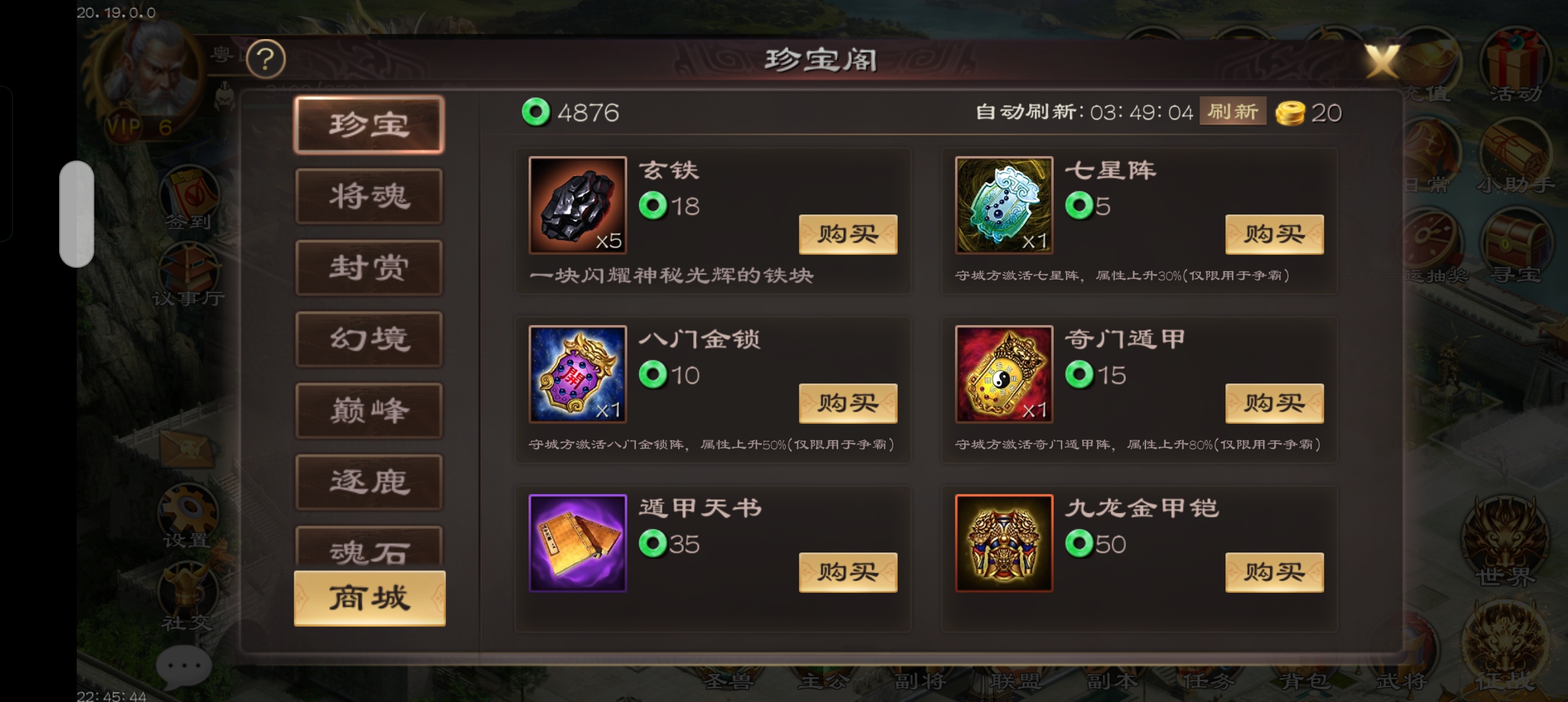The height and width of the screenshot is (702, 1568).
Task: Switch to the 封赏 tab
Action: pos(369,268)
